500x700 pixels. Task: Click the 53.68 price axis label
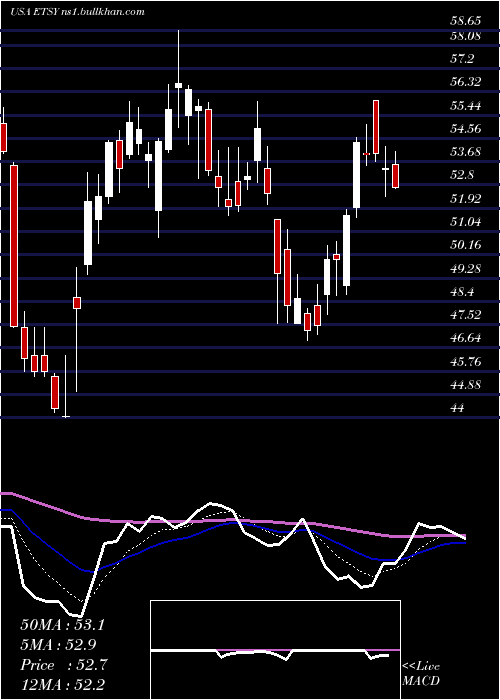[x=466, y=152]
